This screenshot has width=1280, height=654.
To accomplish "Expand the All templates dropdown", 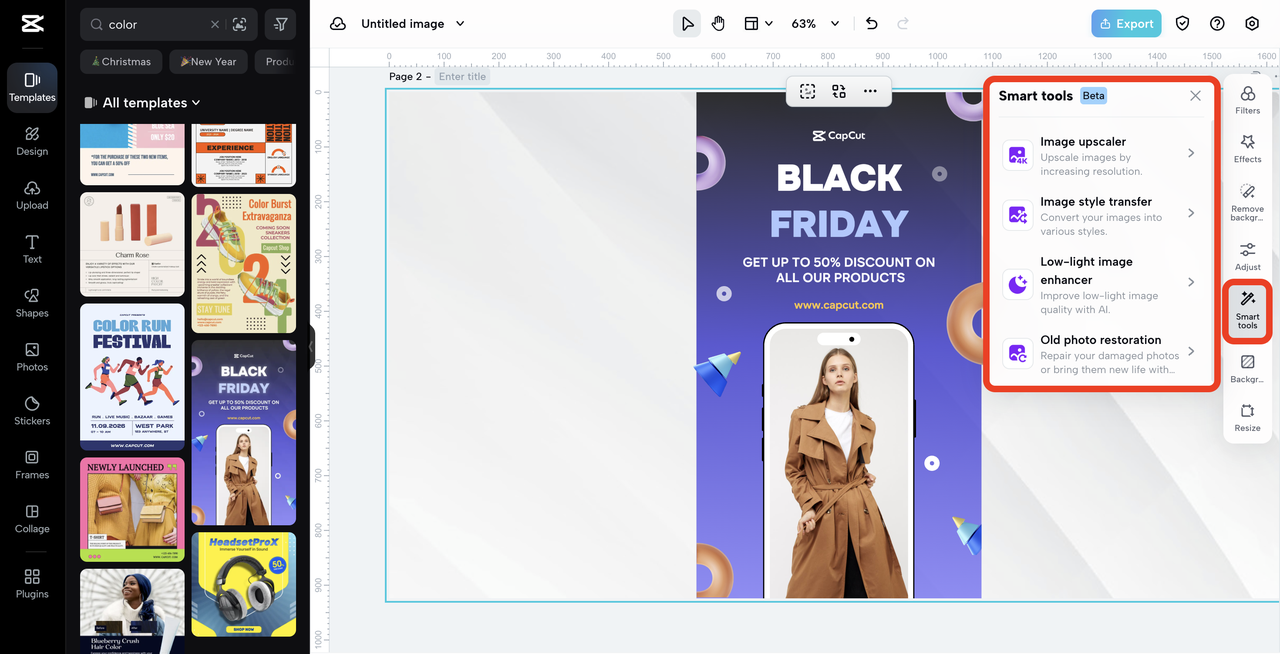I will point(143,102).
